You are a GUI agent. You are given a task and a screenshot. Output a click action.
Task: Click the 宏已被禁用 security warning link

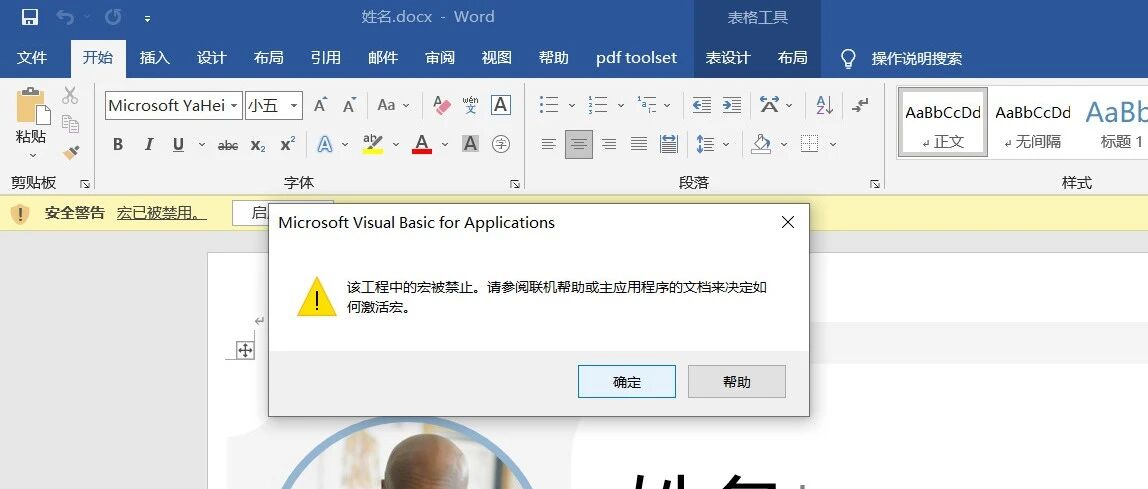click(161, 213)
